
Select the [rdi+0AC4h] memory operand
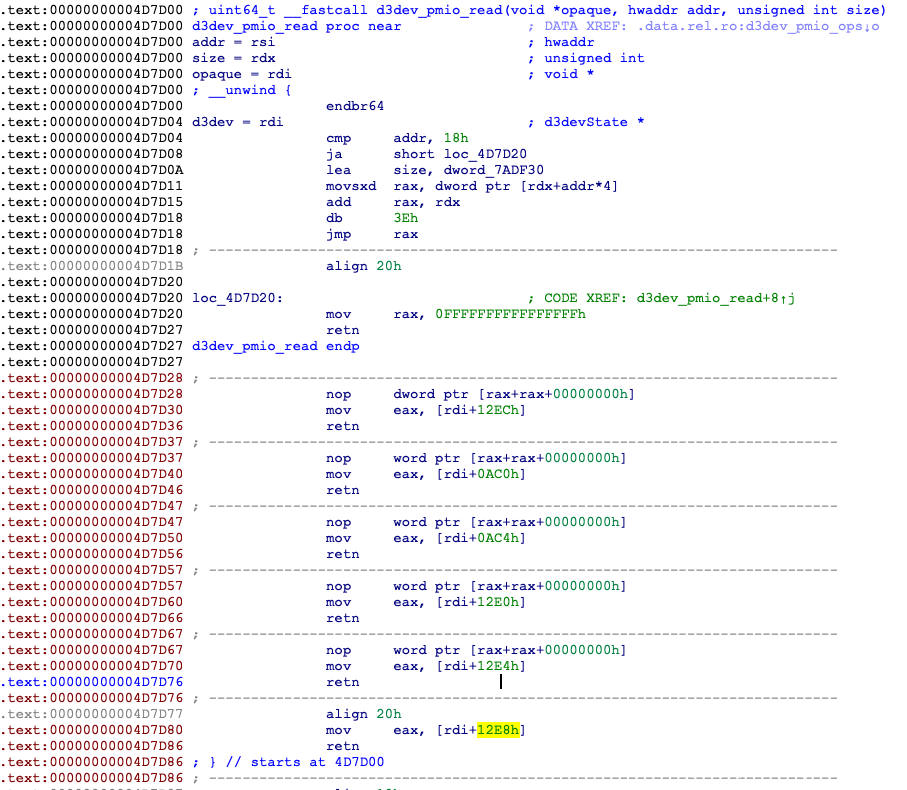480,538
